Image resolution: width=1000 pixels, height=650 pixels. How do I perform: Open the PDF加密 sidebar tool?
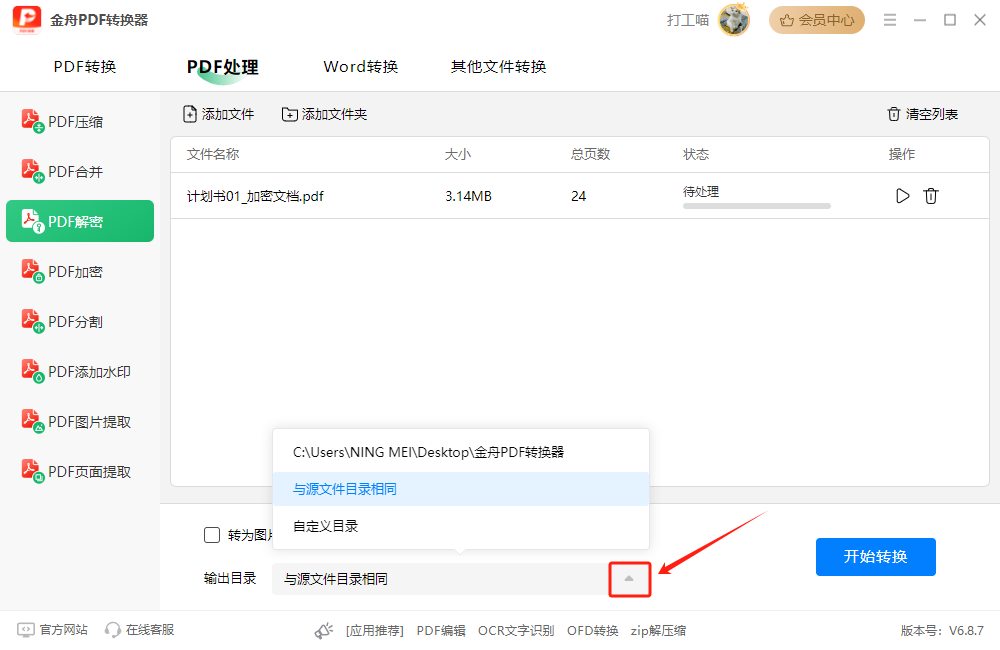(76, 272)
